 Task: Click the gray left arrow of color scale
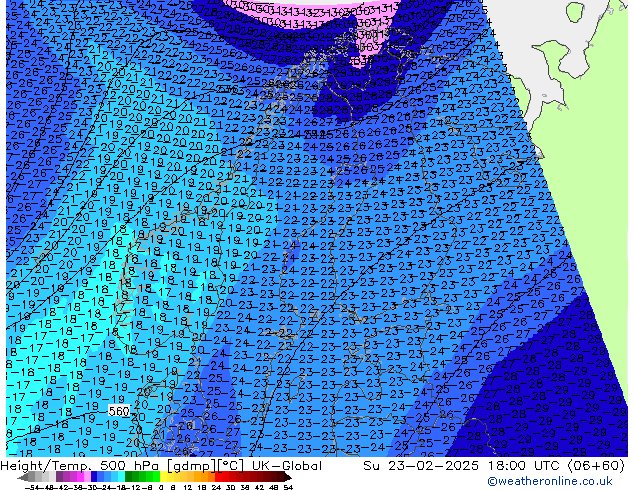click(x=23, y=478)
